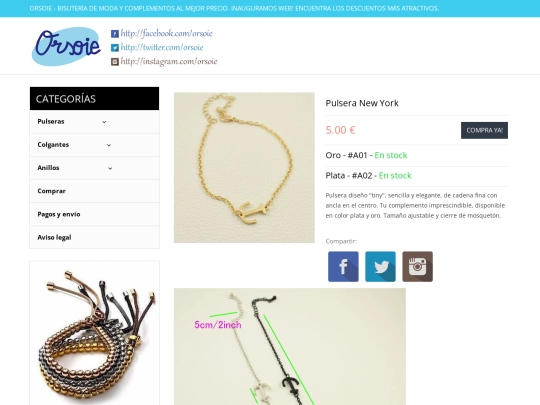Click the COMPRA YA! button
This screenshot has height=405, width=540.
click(484, 131)
